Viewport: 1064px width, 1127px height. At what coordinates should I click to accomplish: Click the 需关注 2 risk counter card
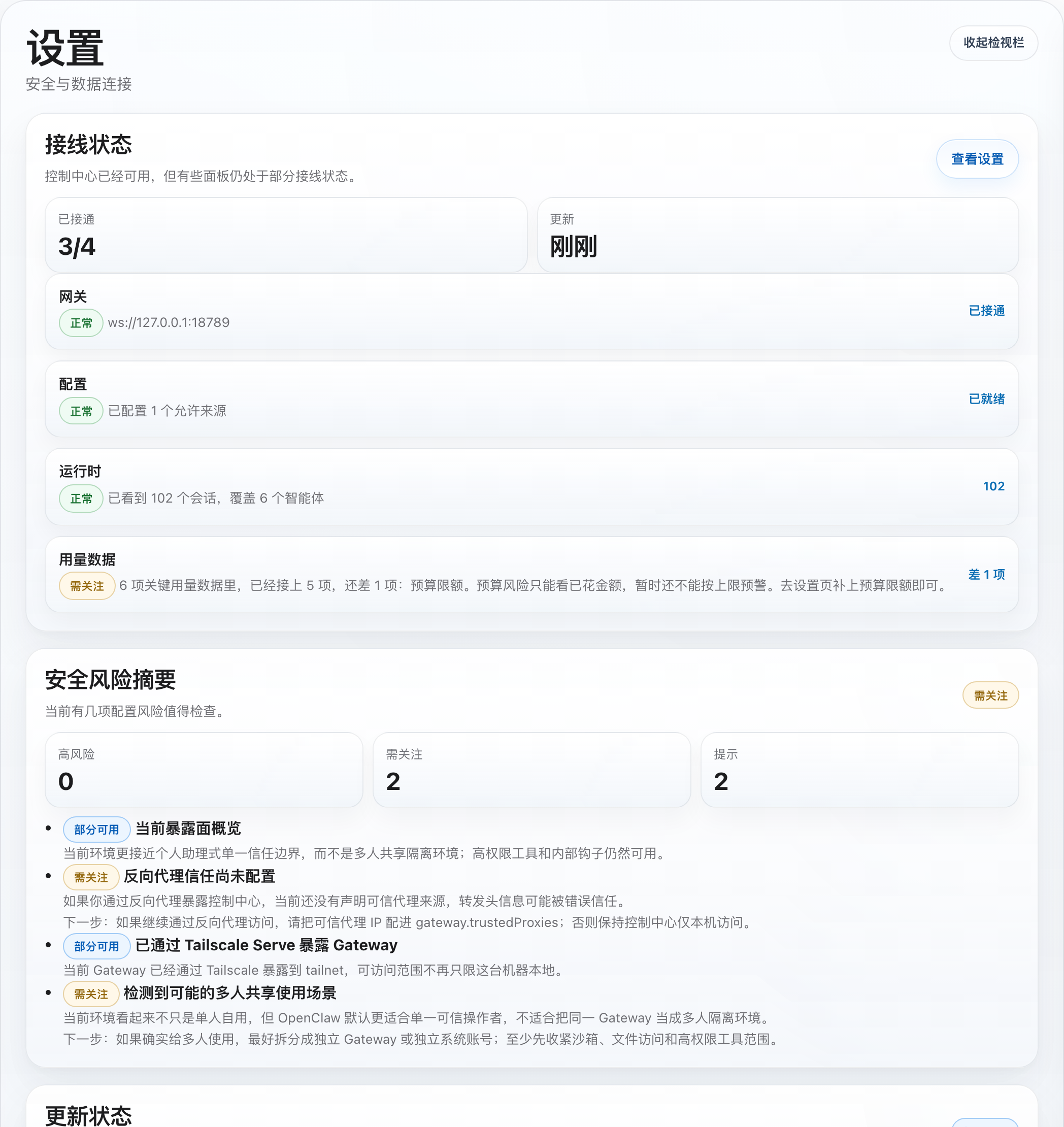[531, 770]
